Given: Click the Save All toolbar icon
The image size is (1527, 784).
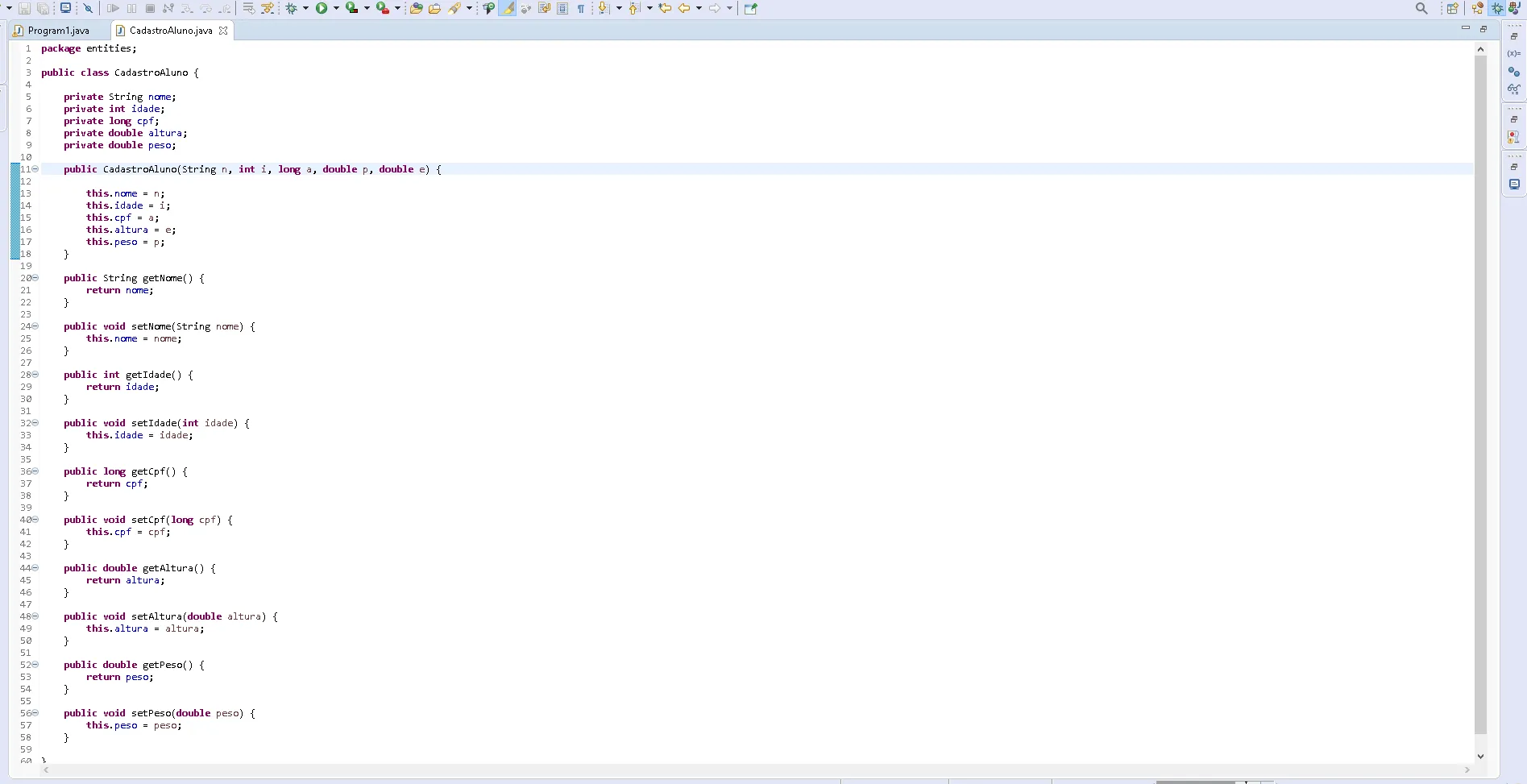Looking at the screenshot, I should pyautogui.click(x=44, y=9).
